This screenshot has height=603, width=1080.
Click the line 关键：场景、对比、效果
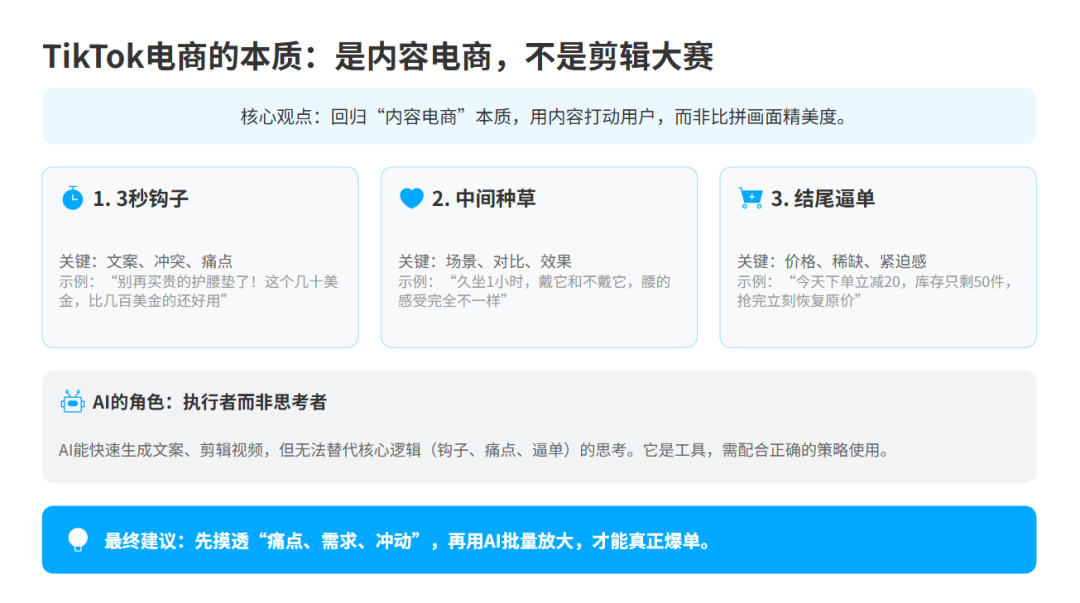tap(485, 261)
